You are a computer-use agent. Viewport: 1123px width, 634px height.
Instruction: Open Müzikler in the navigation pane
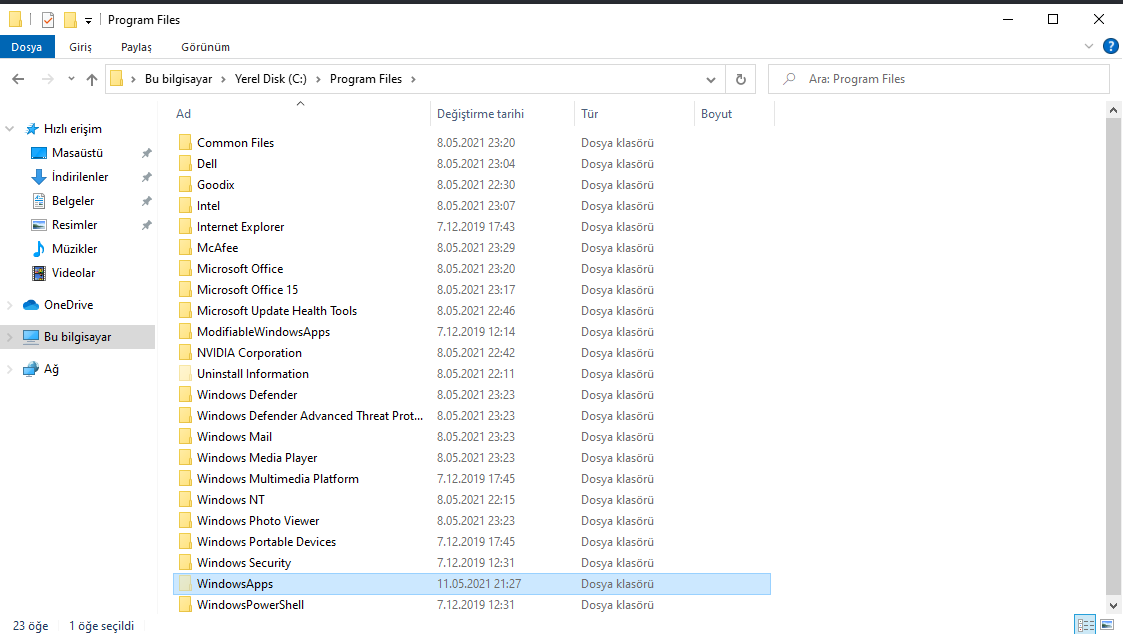click(74, 249)
